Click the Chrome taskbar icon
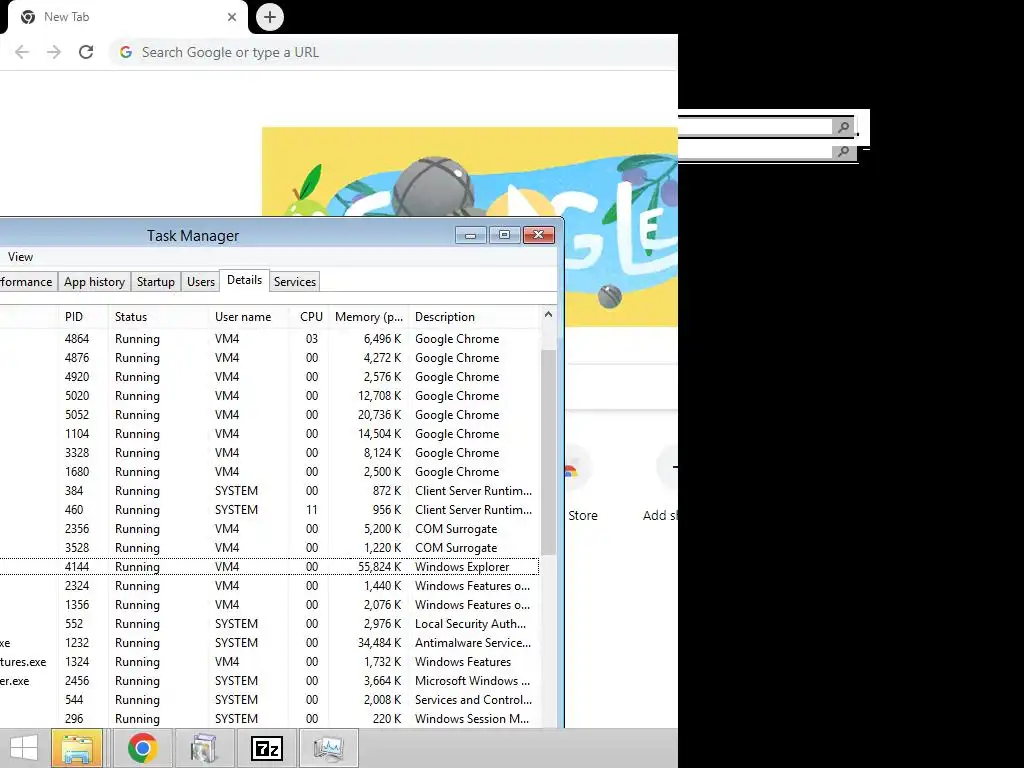Viewport: 1024px width, 768px height. tap(142, 748)
